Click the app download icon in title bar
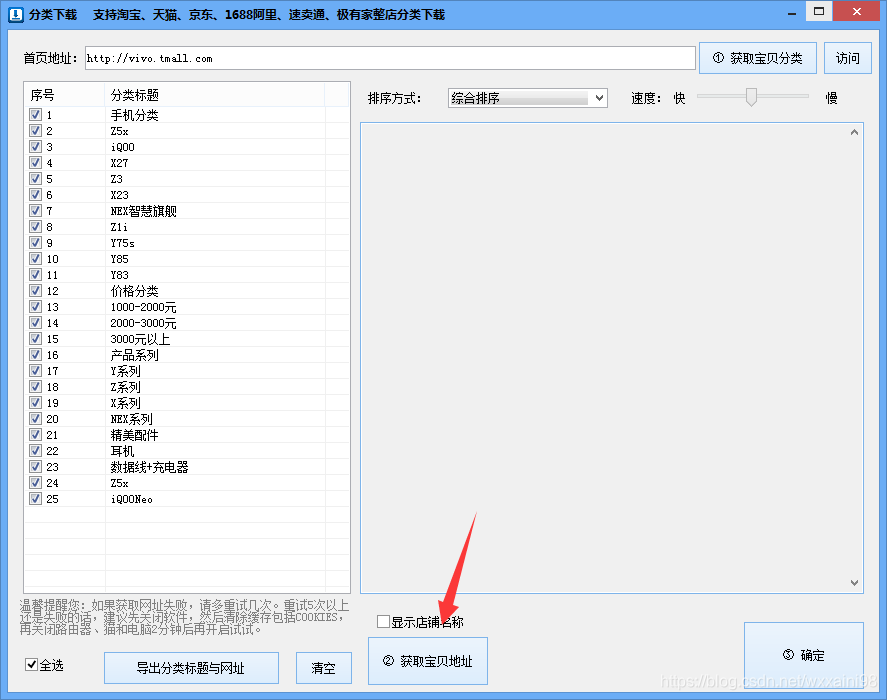This screenshot has width=887, height=700. click(15, 14)
